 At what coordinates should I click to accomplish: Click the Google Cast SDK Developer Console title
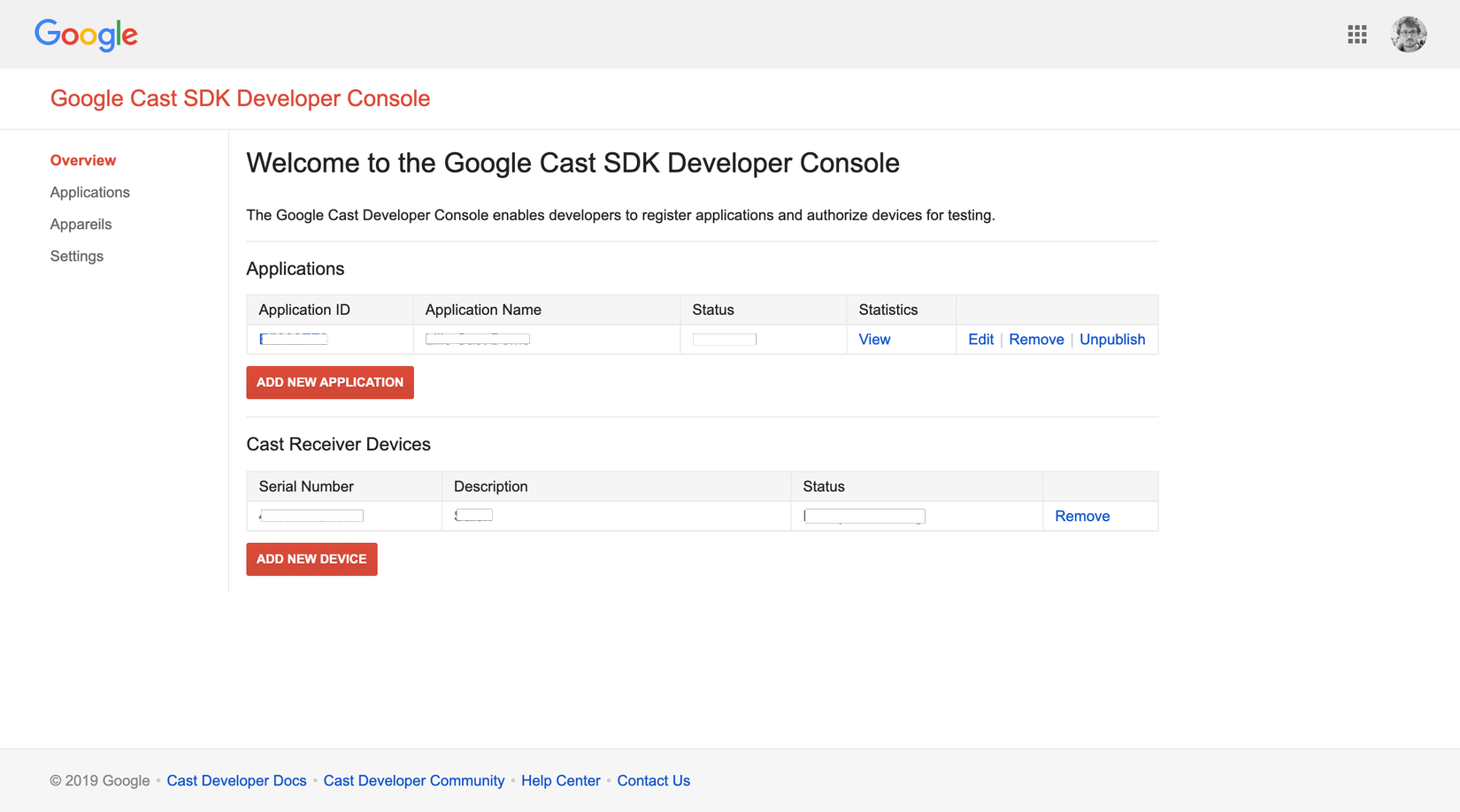pos(240,98)
